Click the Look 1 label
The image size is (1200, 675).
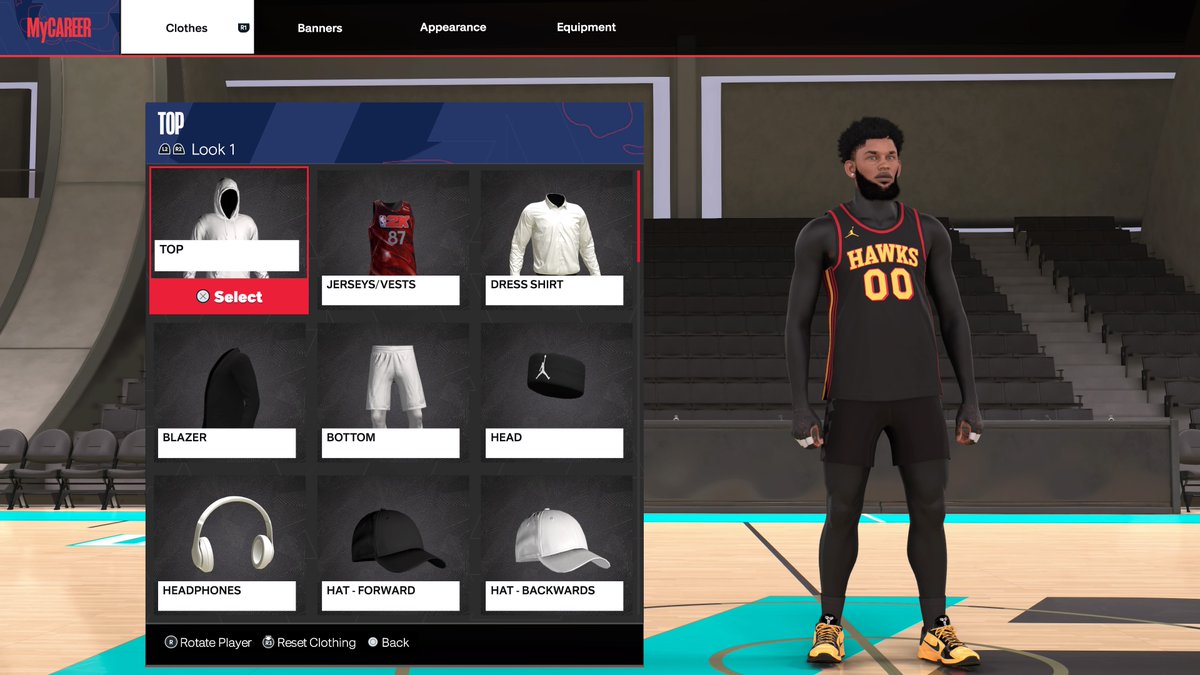tap(213, 149)
